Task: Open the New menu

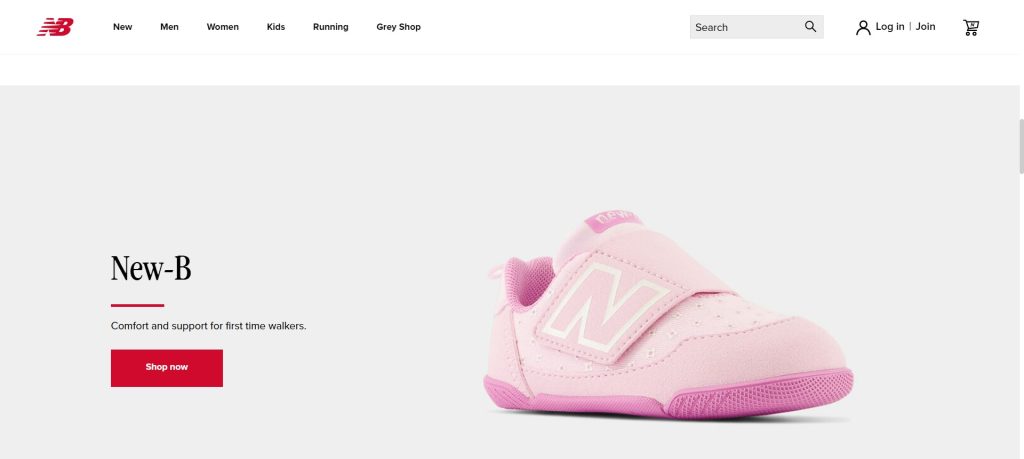Action: pos(122,27)
